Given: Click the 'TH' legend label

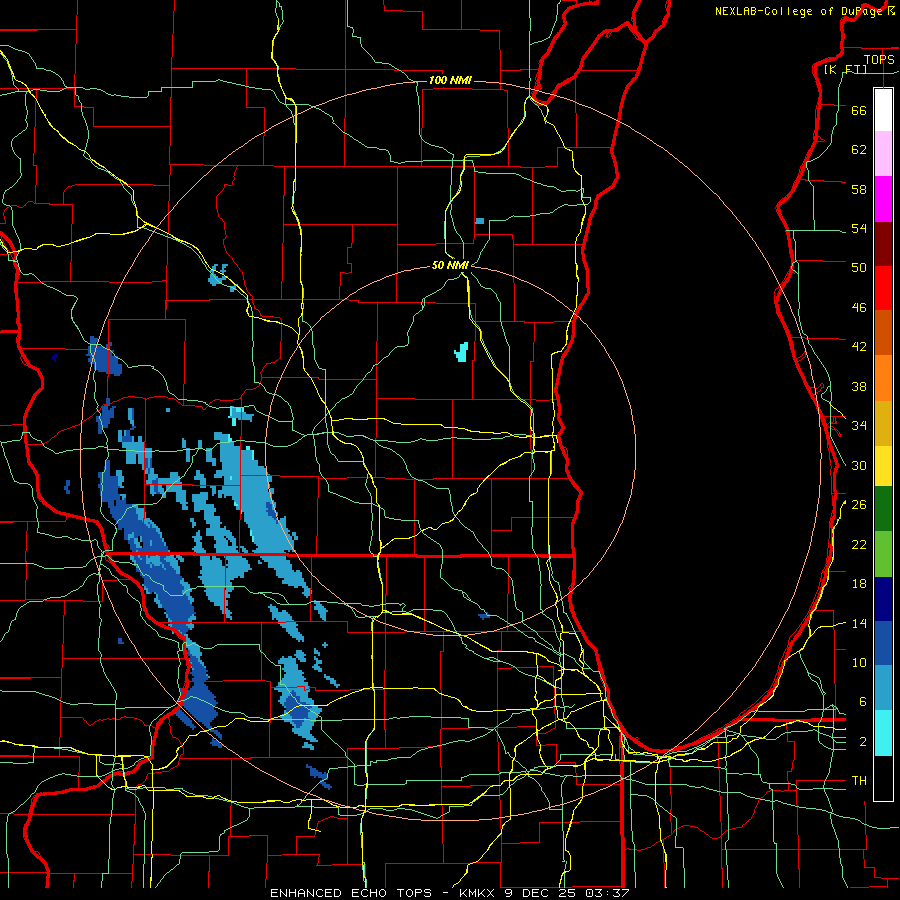Looking at the screenshot, I should pos(859,781).
